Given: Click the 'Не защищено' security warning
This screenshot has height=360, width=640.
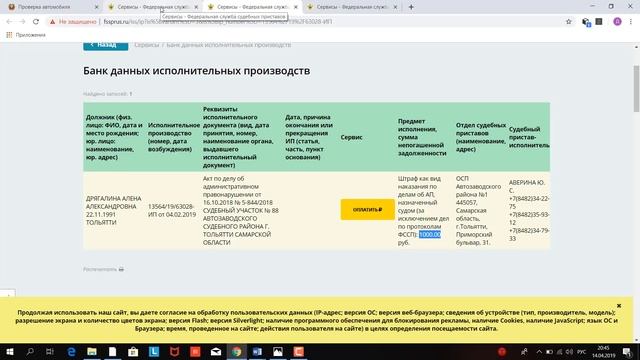Looking at the screenshot, I should [x=73, y=22].
